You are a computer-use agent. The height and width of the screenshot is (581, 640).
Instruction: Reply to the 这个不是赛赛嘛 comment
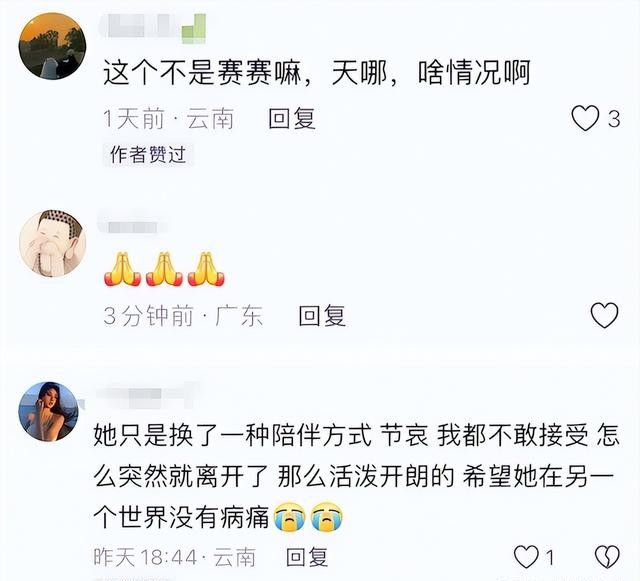(x=292, y=118)
